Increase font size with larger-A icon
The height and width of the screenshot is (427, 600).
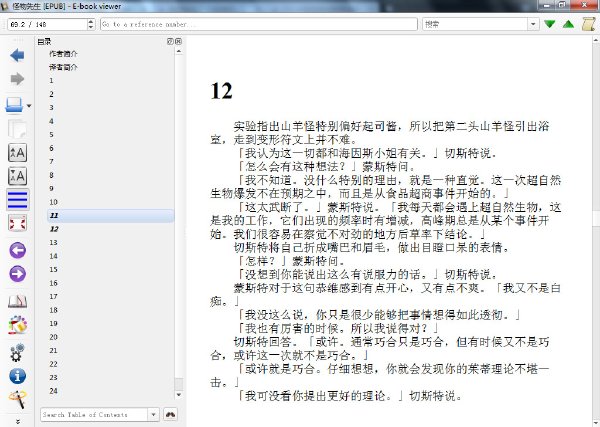pyautogui.click(x=17, y=153)
